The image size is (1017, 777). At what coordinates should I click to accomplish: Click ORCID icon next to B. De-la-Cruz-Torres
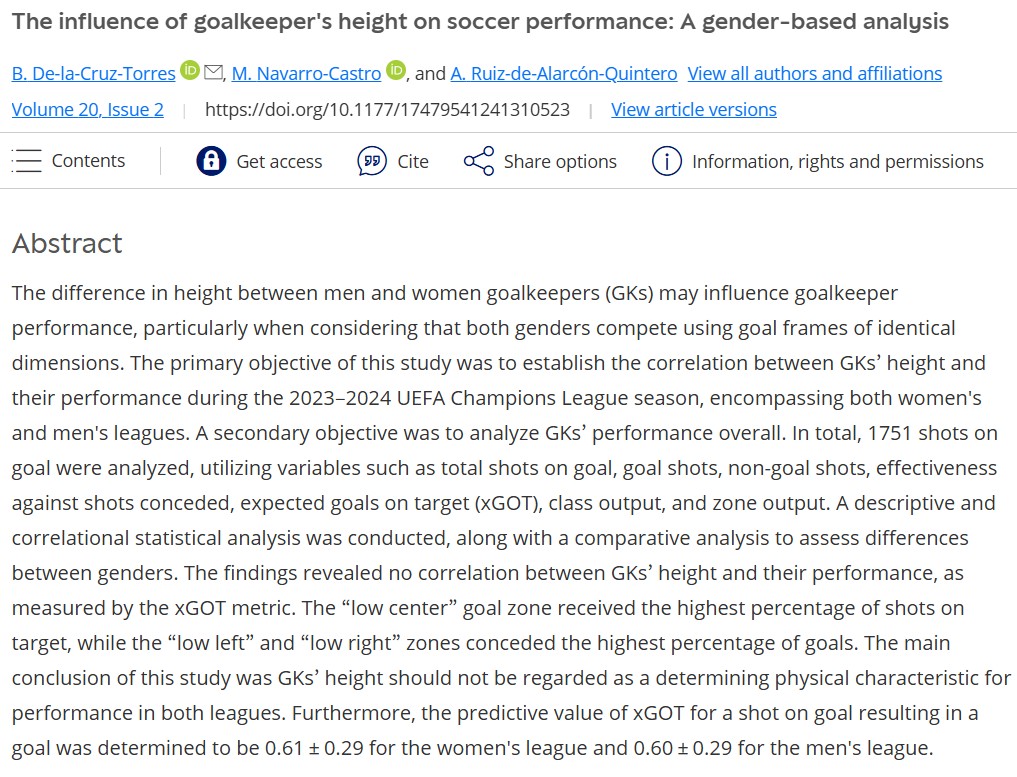[x=190, y=69]
